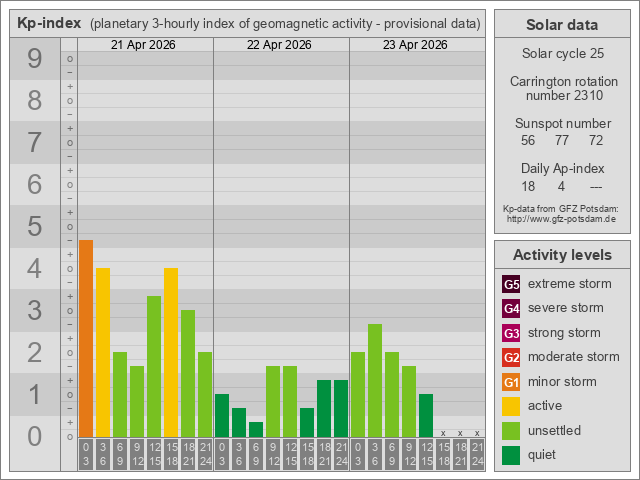Screen dimensions: 640x480
Task: Click the G5 extreme storm legend icon
Action: coord(511,284)
